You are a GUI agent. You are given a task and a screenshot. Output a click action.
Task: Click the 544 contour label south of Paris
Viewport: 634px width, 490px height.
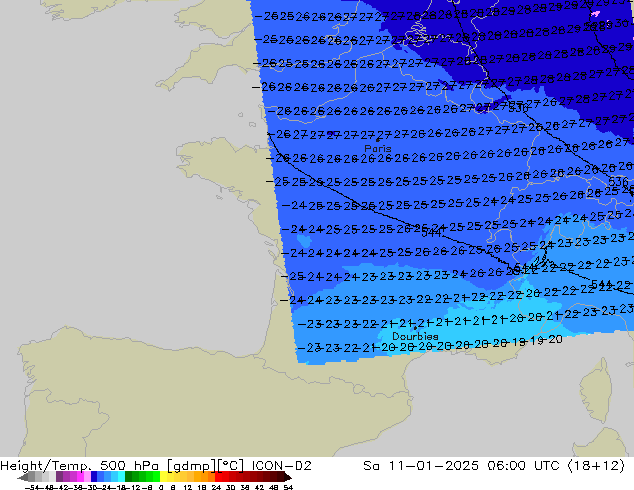(431, 233)
